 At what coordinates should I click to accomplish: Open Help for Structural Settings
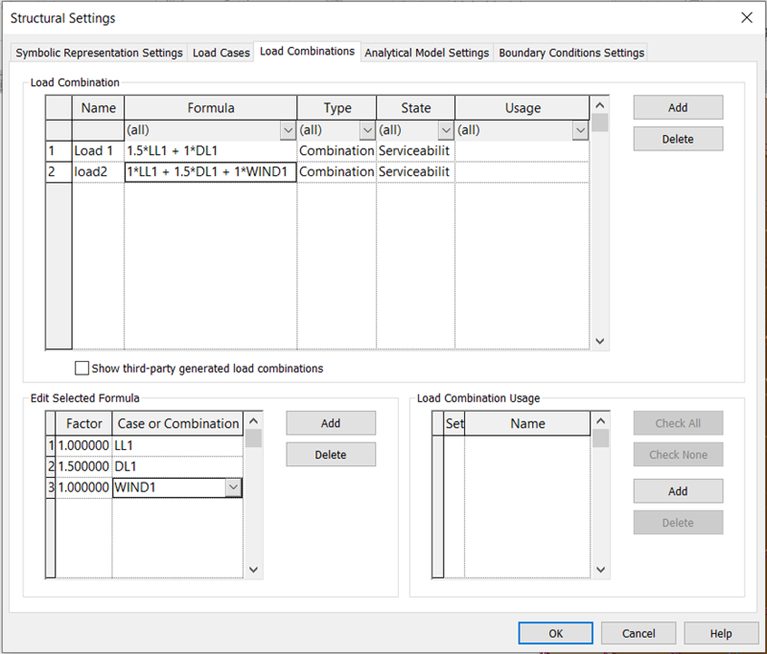(x=721, y=633)
